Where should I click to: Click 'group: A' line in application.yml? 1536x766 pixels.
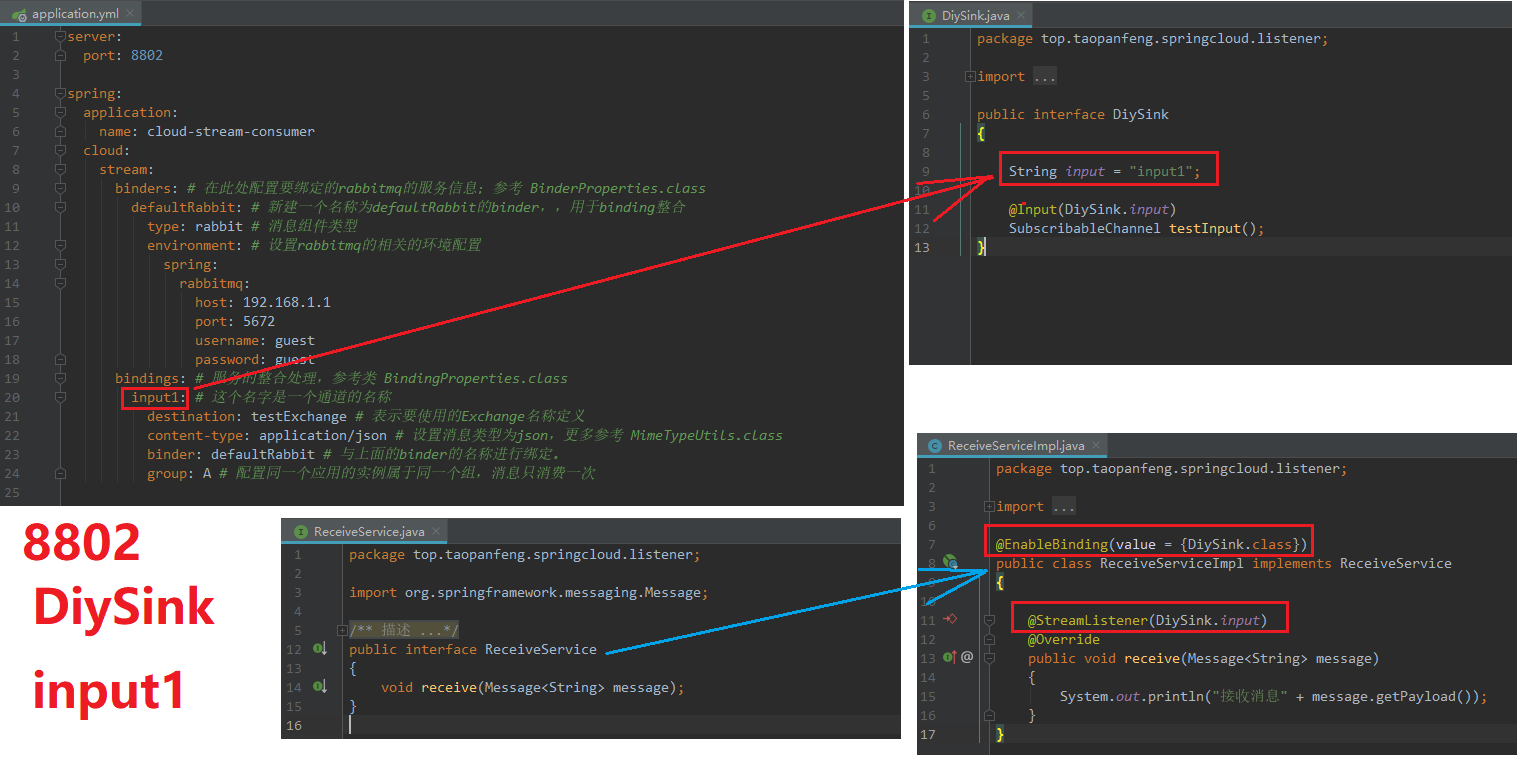pos(179,474)
